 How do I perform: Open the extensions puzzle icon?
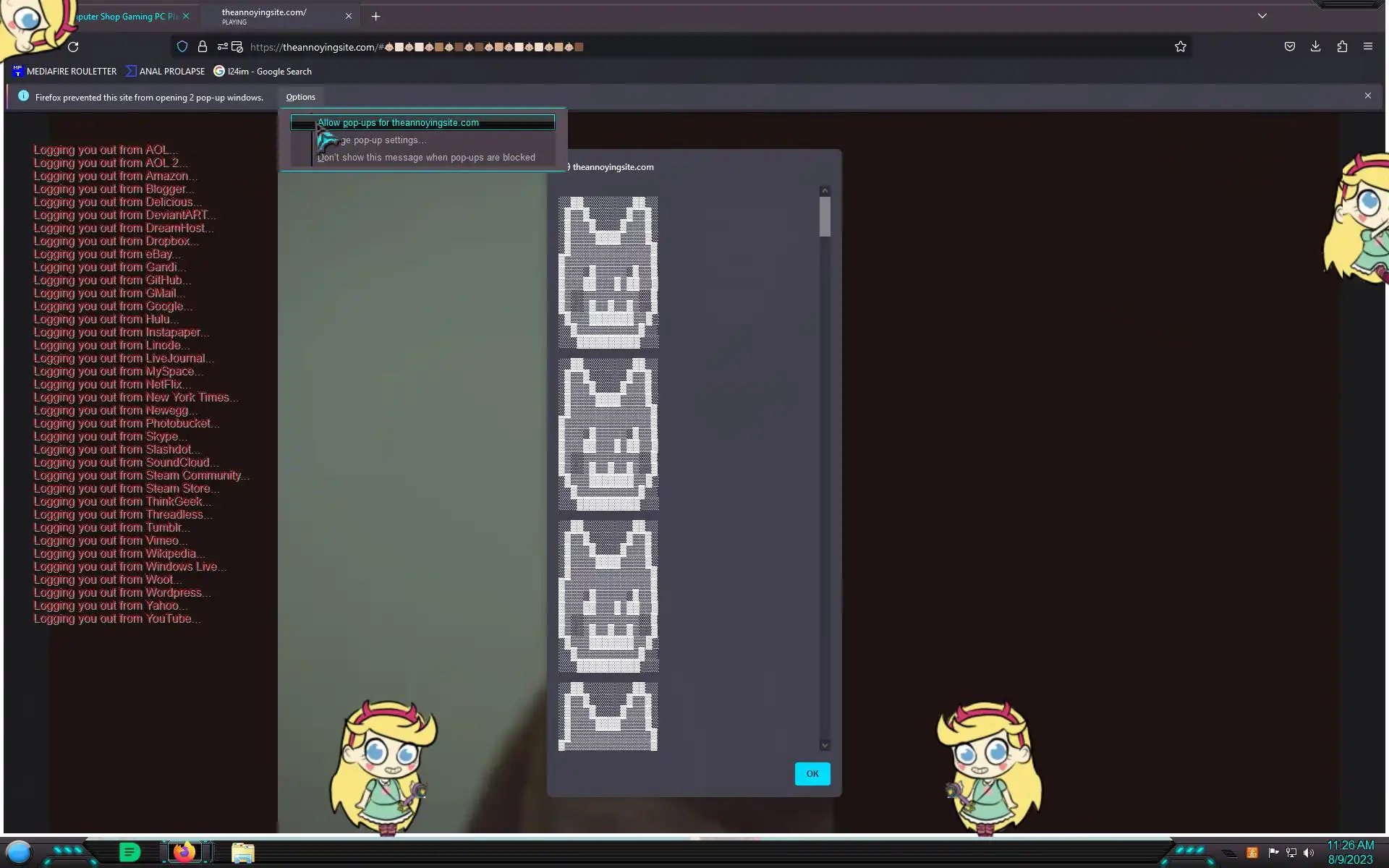1342,47
